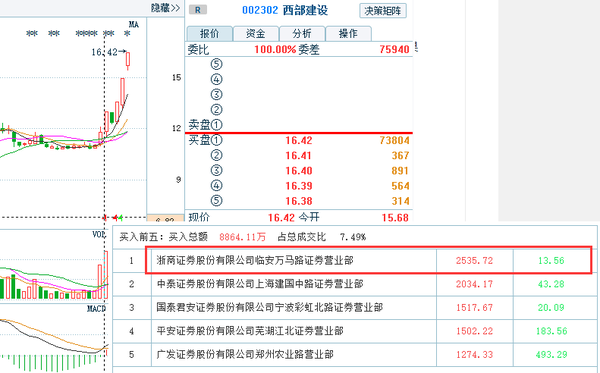Switch to the 报价 tab
The height and width of the screenshot is (373, 600).
[209, 34]
